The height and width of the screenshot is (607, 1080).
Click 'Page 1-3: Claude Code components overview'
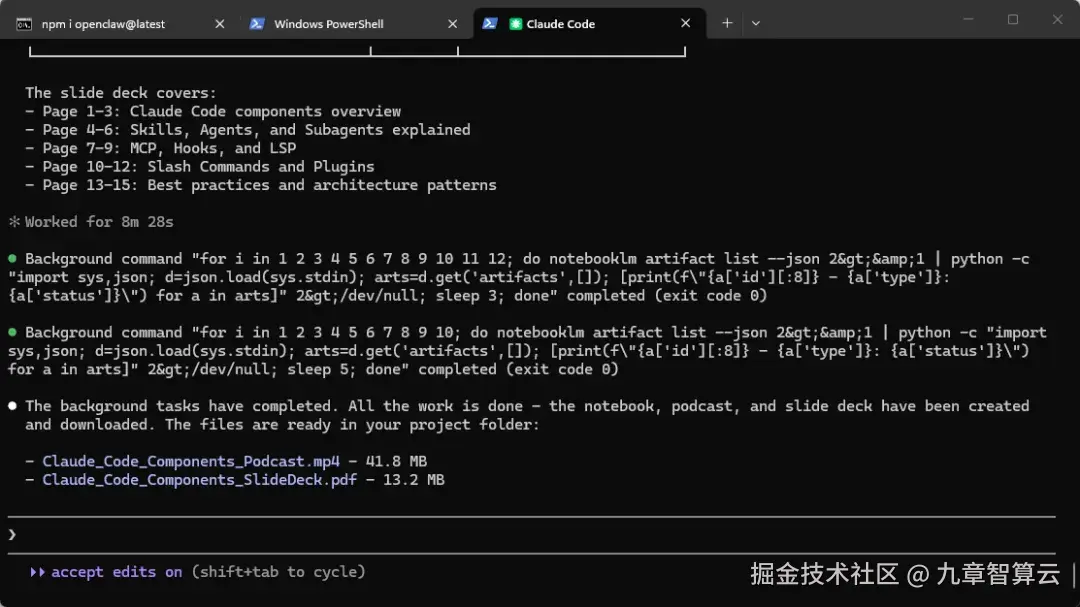[x=222, y=112]
